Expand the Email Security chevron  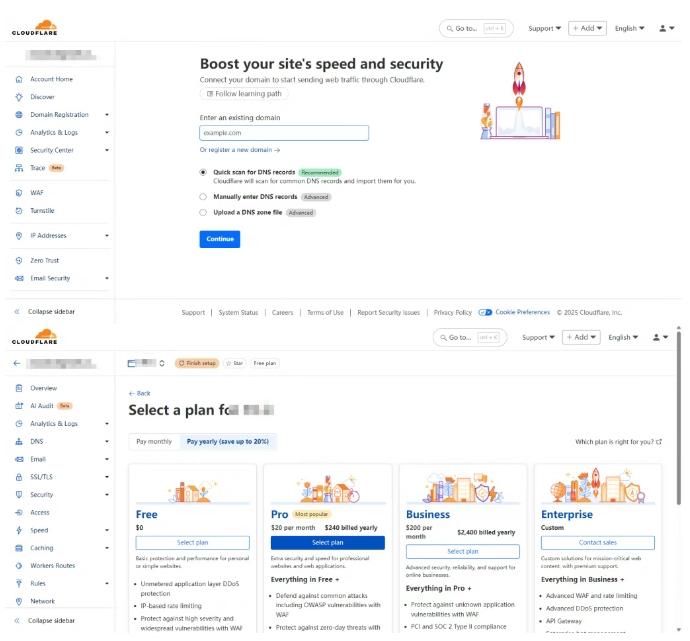(x=107, y=278)
